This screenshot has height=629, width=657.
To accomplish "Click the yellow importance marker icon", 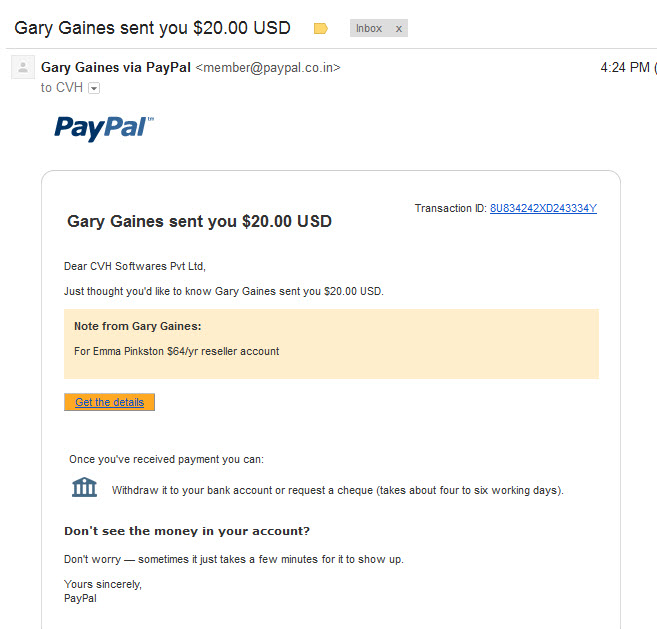I will (321, 28).
